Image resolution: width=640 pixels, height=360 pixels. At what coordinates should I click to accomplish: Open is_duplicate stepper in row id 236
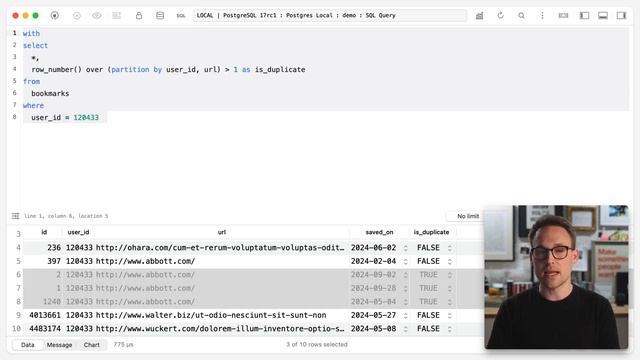tap(449, 248)
